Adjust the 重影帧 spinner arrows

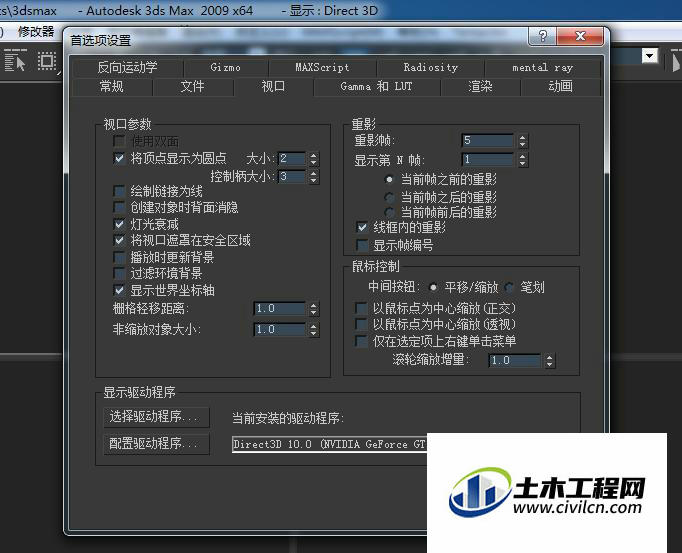click(522, 141)
